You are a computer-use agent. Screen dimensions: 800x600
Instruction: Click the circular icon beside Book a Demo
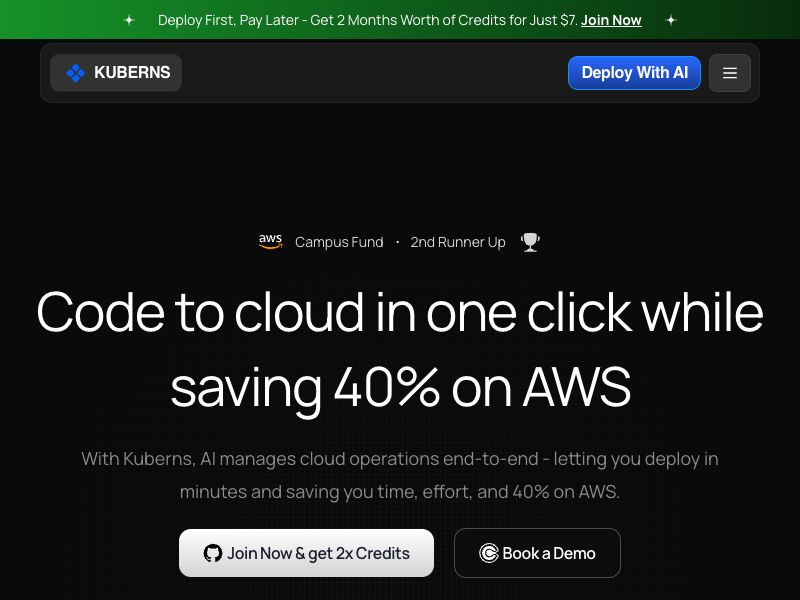(488, 553)
